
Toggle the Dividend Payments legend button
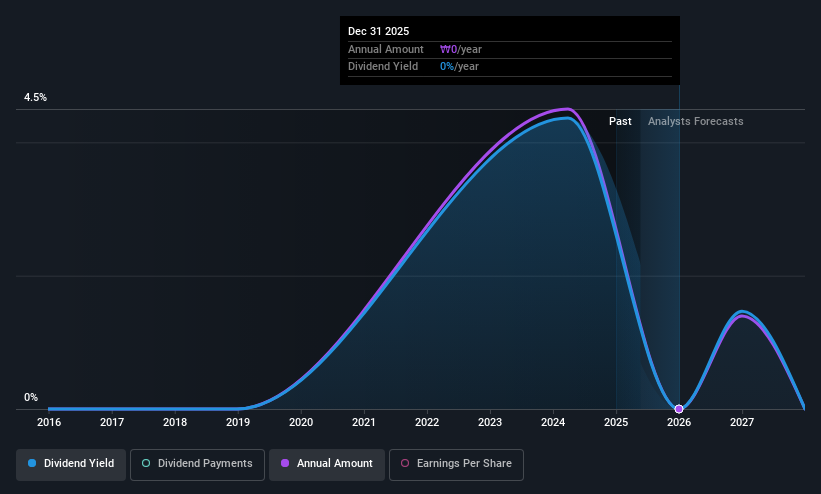pyautogui.click(x=197, y=465)
